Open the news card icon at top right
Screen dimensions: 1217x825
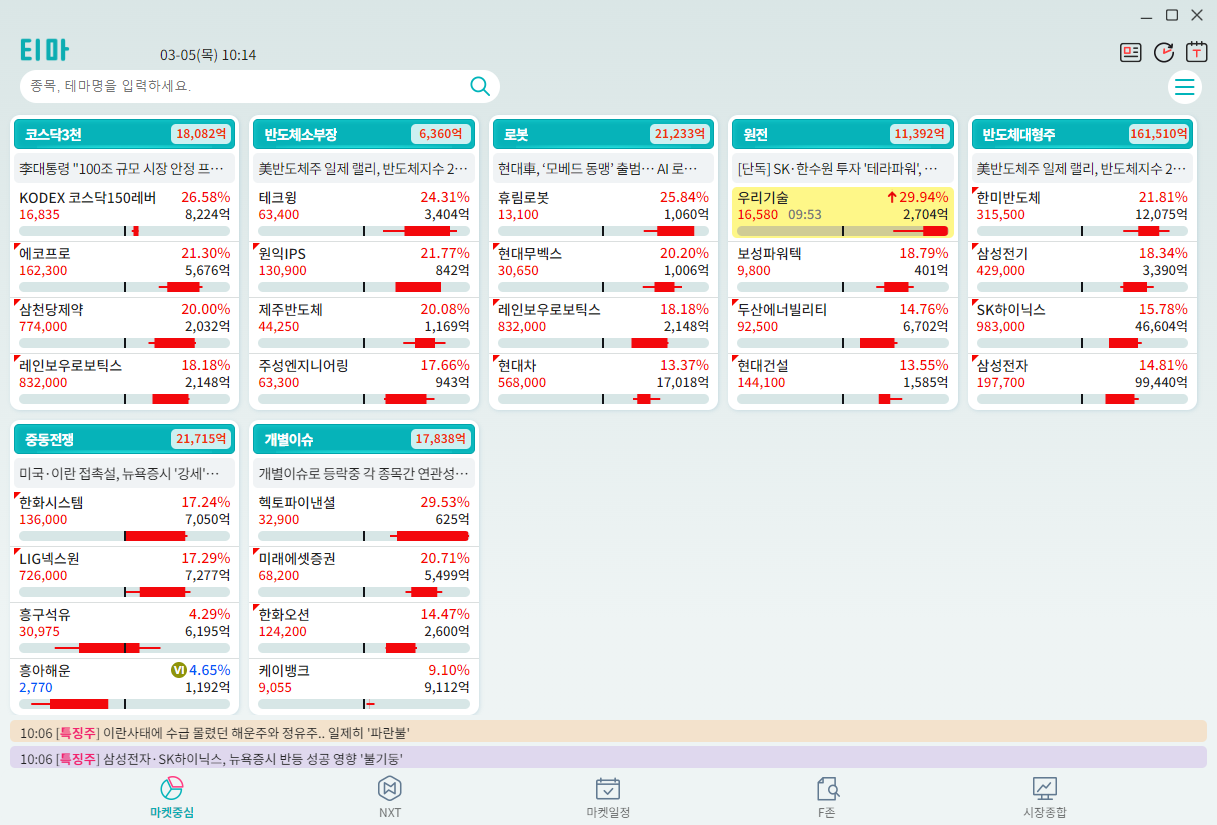click(1131, 53)
